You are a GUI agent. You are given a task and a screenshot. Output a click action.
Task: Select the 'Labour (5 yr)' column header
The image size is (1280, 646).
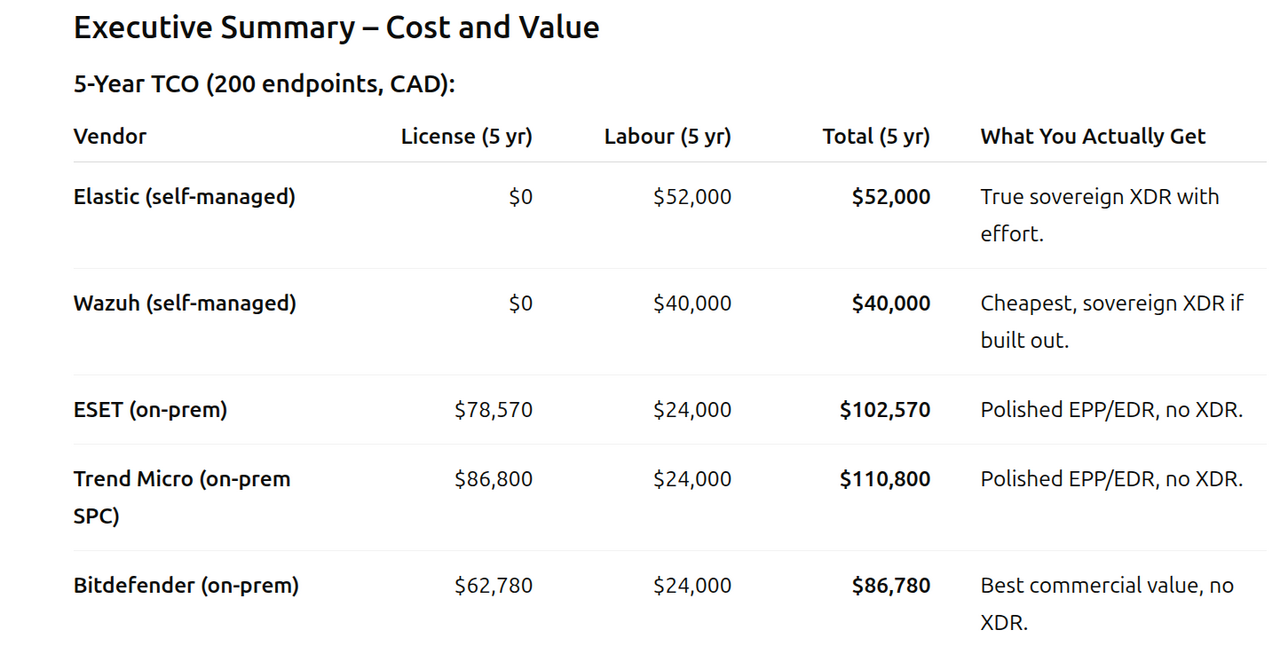pyautogui.click(x=667, y=136)
